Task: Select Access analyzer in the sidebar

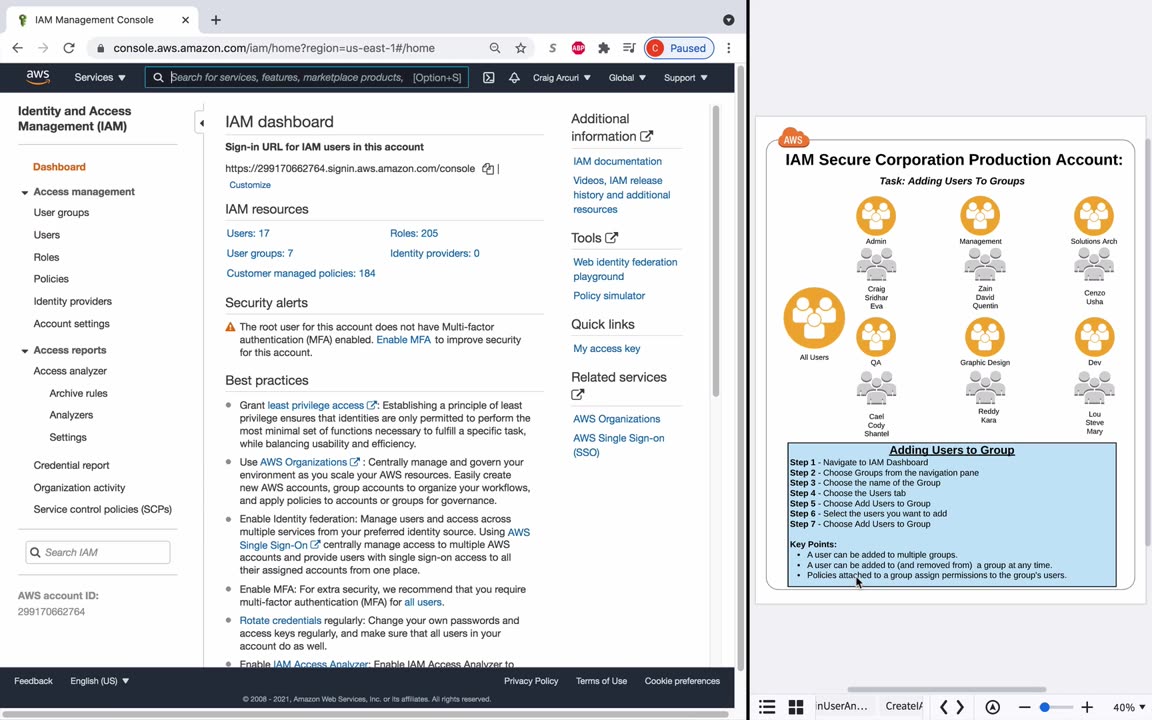Action: coord(70,371)
